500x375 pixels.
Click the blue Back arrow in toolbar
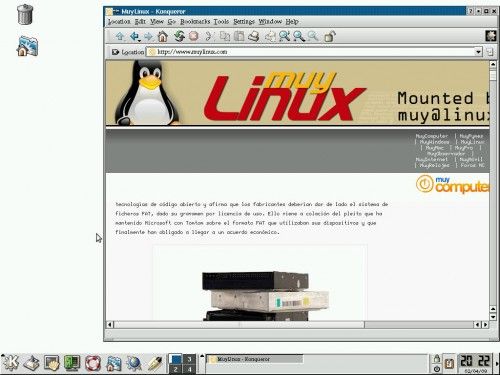(134, 36)
